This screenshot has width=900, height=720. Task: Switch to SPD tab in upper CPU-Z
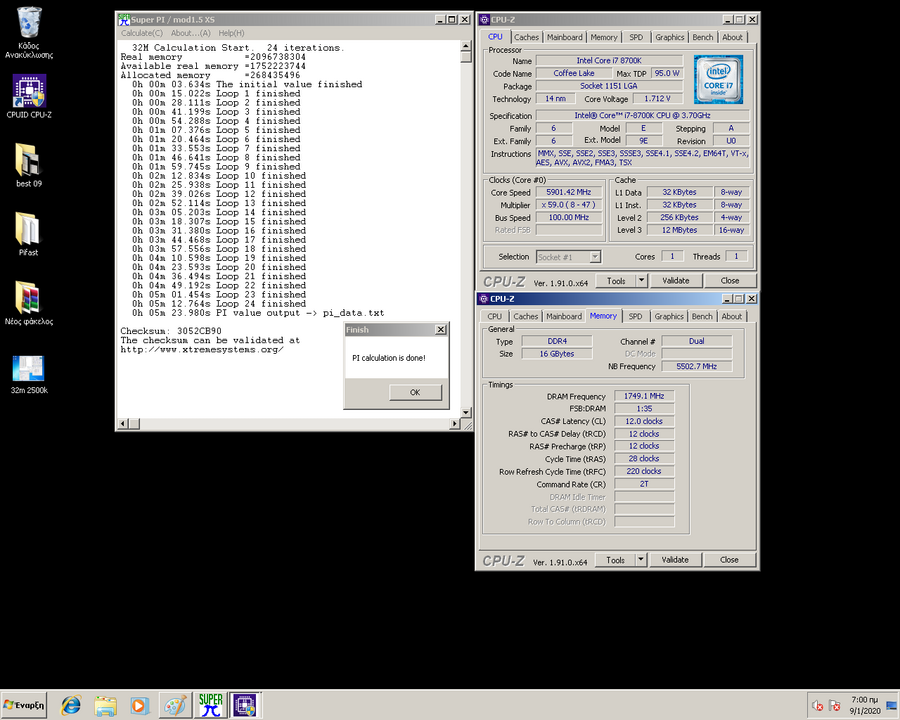tap(636, 37)
